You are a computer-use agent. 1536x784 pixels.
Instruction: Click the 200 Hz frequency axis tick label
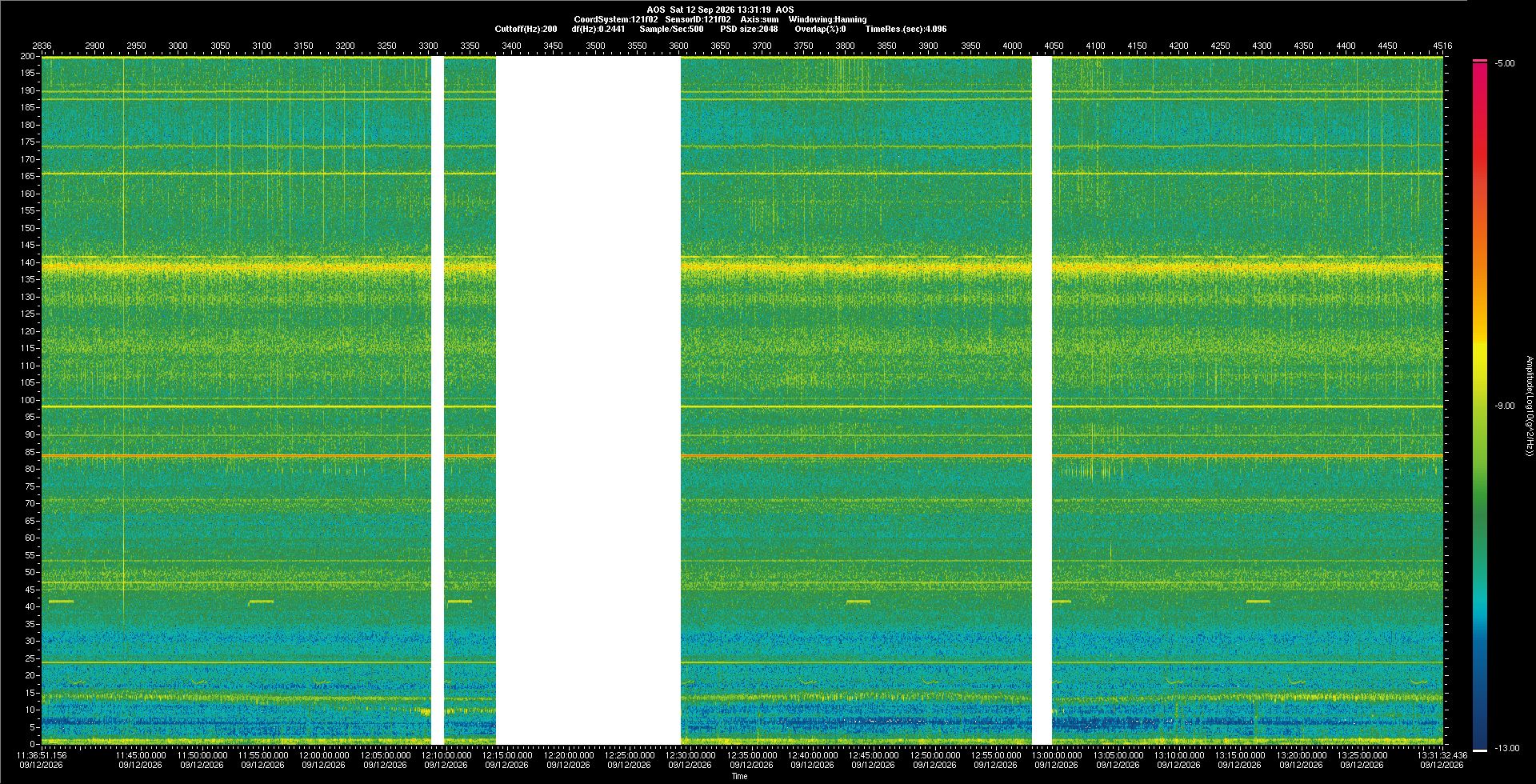[x=28, y=56]
